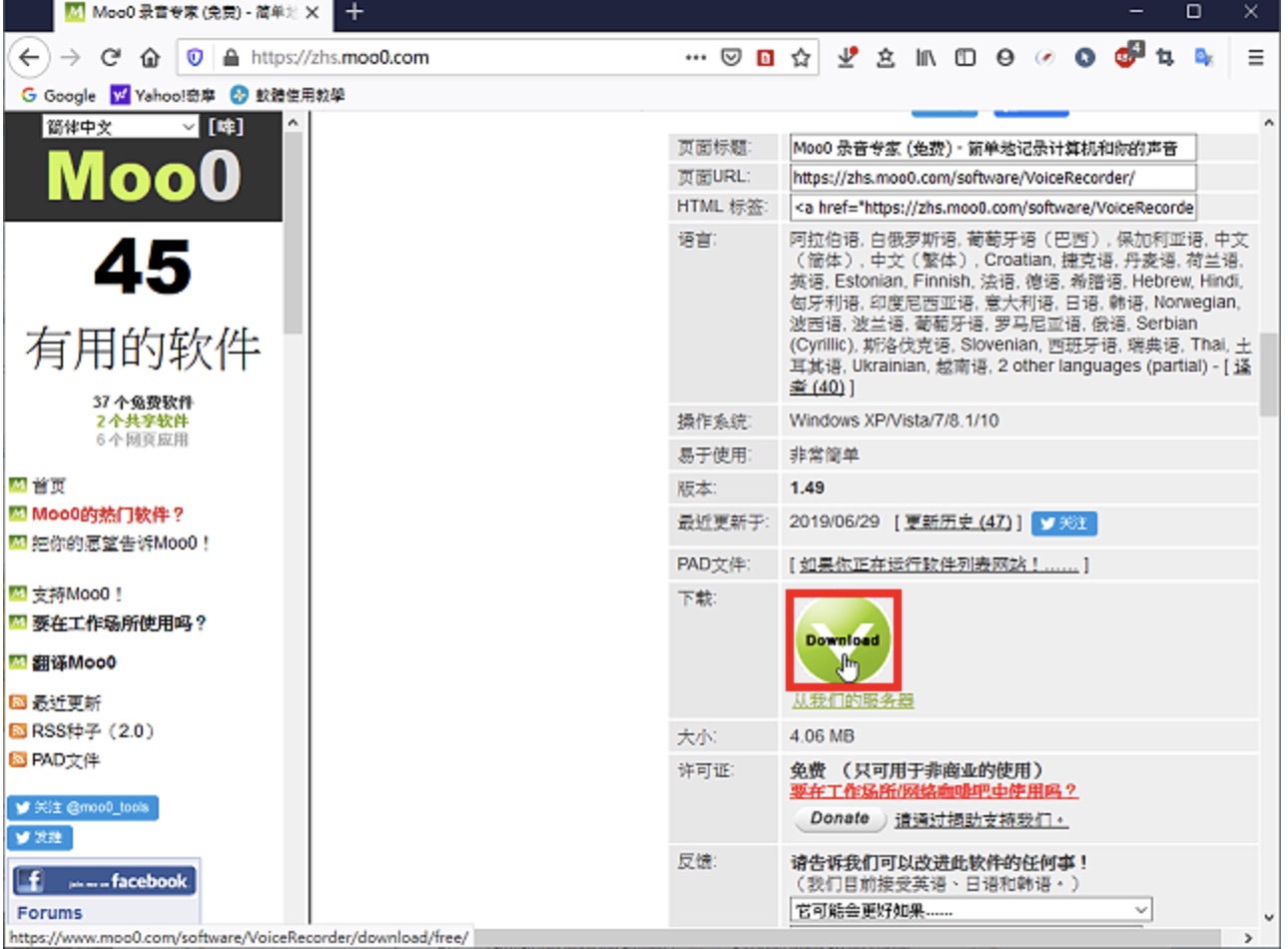
Task: Click the Moo0 logo banner
Action: pos(143,178)
